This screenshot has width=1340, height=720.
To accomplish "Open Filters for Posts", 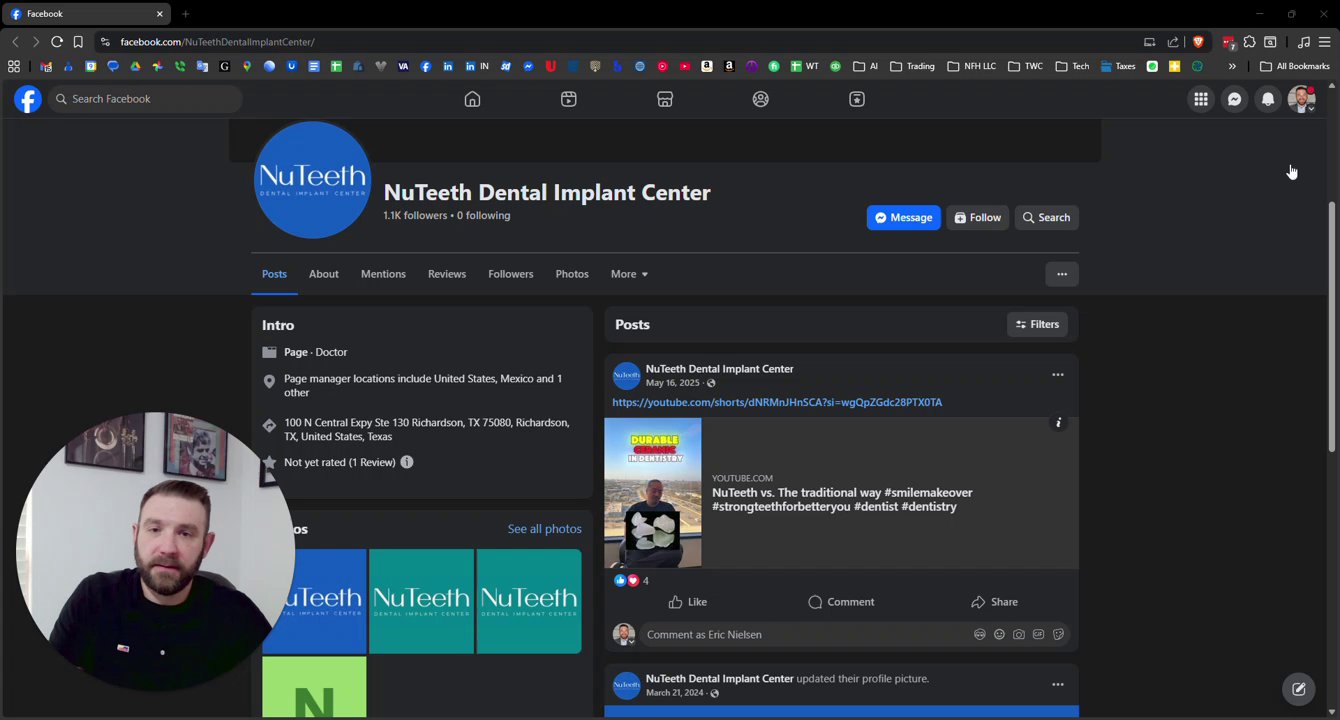I will point(1037,324).
